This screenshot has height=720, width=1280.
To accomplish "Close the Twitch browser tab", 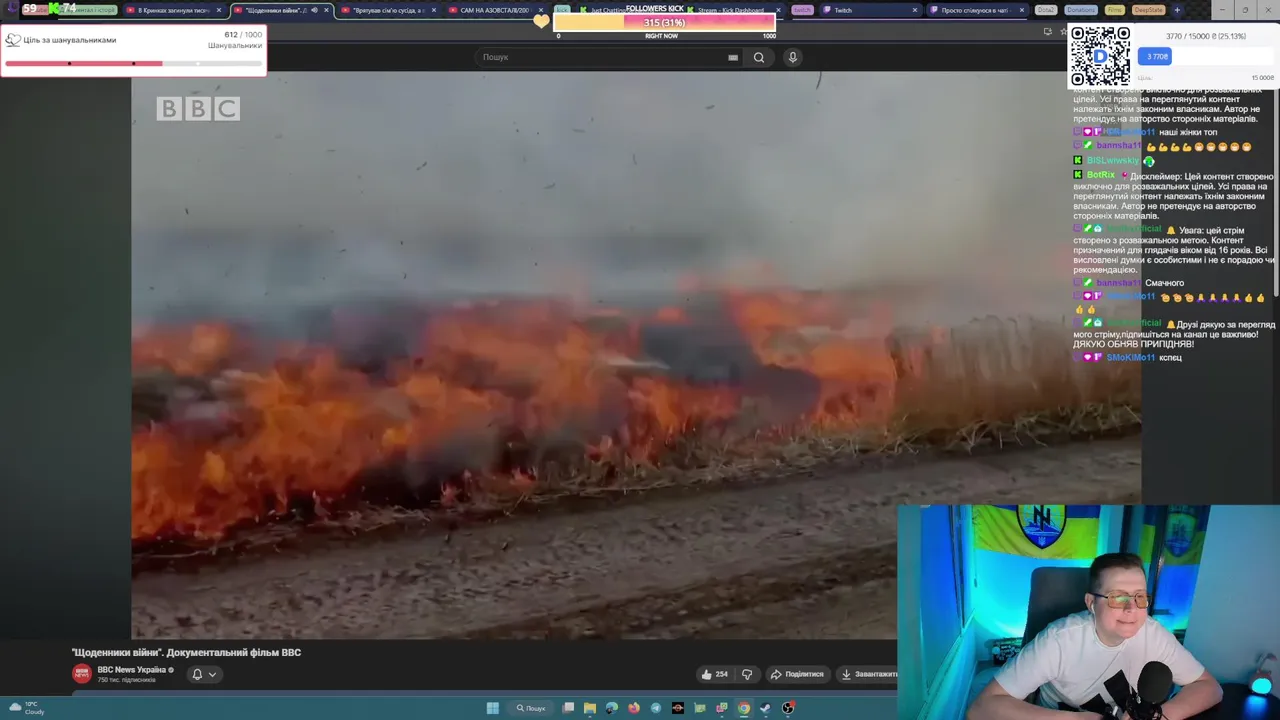I will coord(914,10).
